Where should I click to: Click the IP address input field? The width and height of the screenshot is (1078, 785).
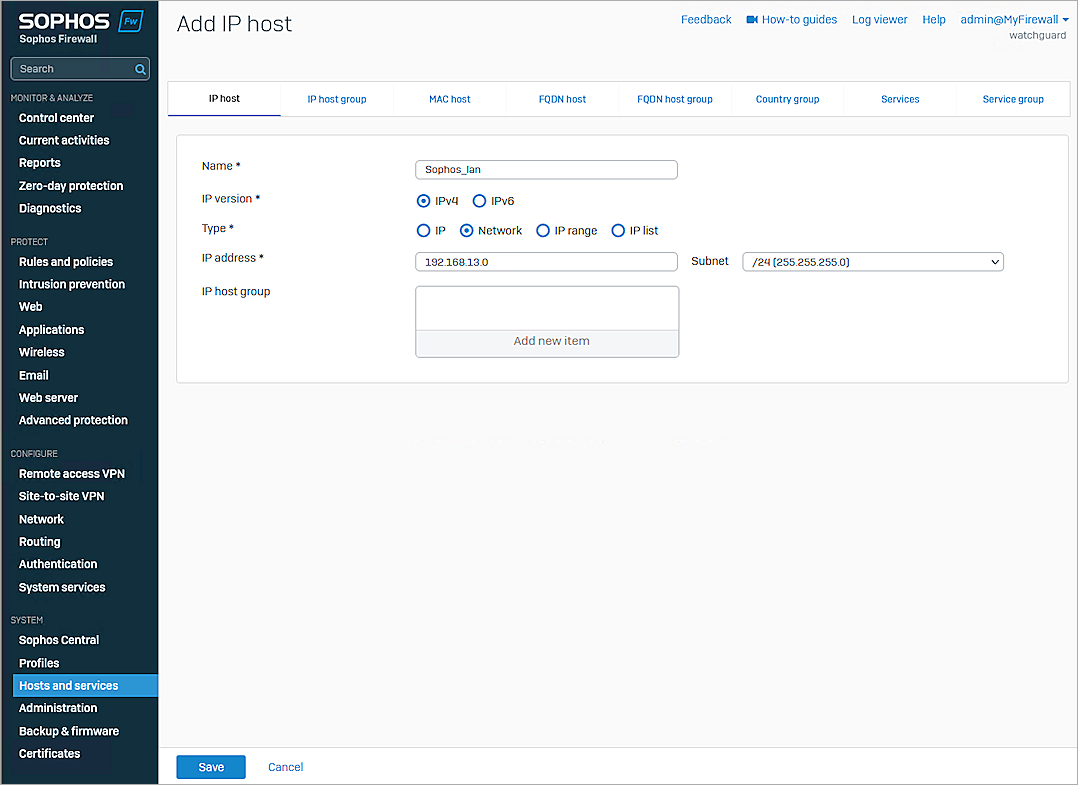point(546,261)
